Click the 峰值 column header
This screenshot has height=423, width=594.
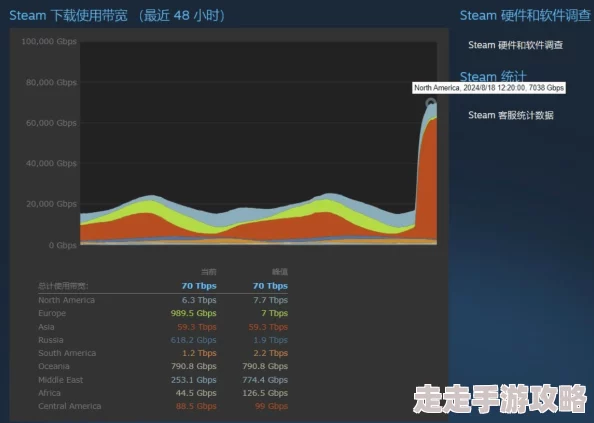(x=280, y=272)
